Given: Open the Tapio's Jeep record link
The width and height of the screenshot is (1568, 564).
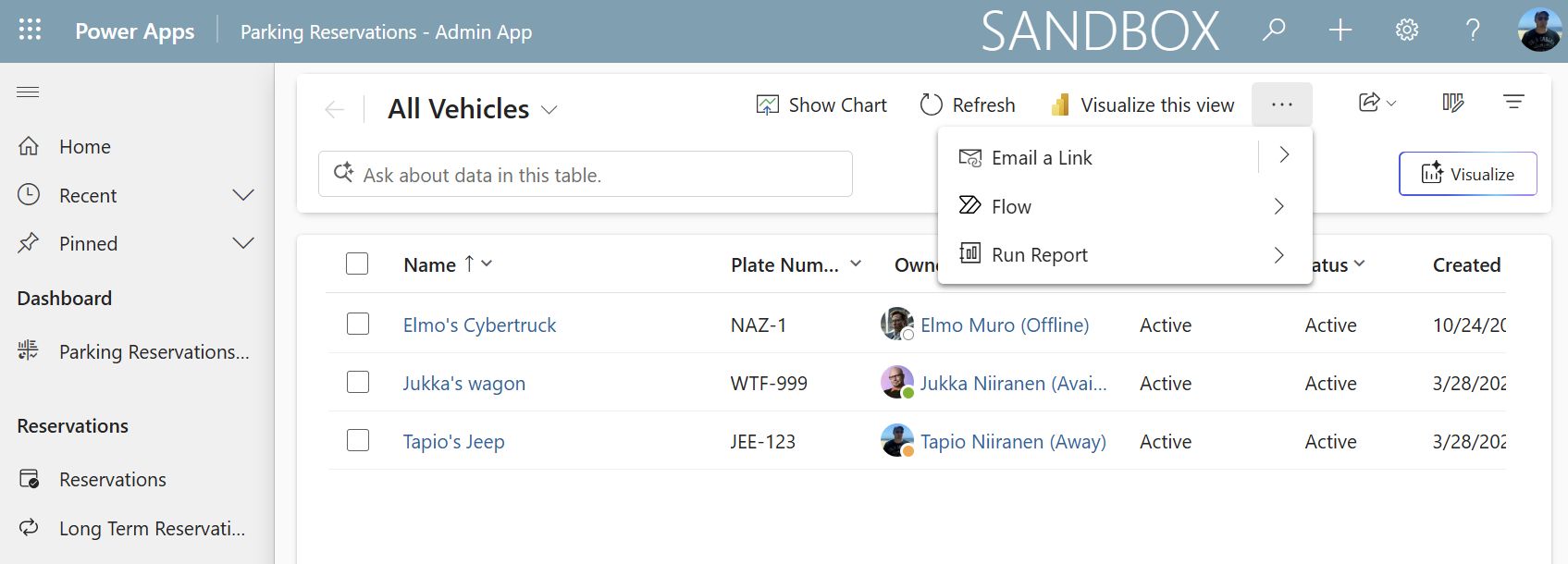Looking at the screenshot, I should pyautogui.click(x=453, y=441).
